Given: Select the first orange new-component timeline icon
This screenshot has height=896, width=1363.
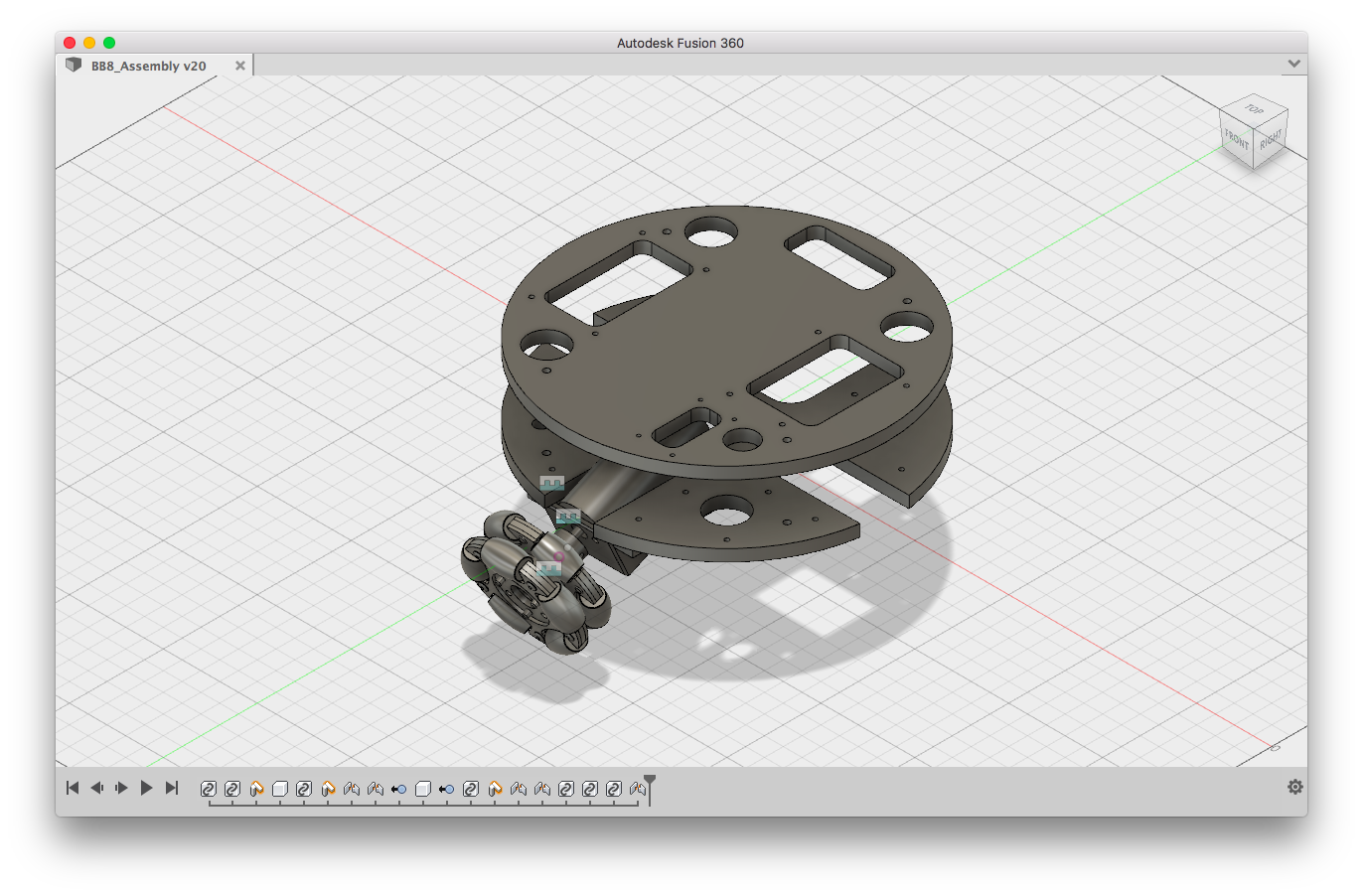Looking at the screenshot, I should pos(256,789).
